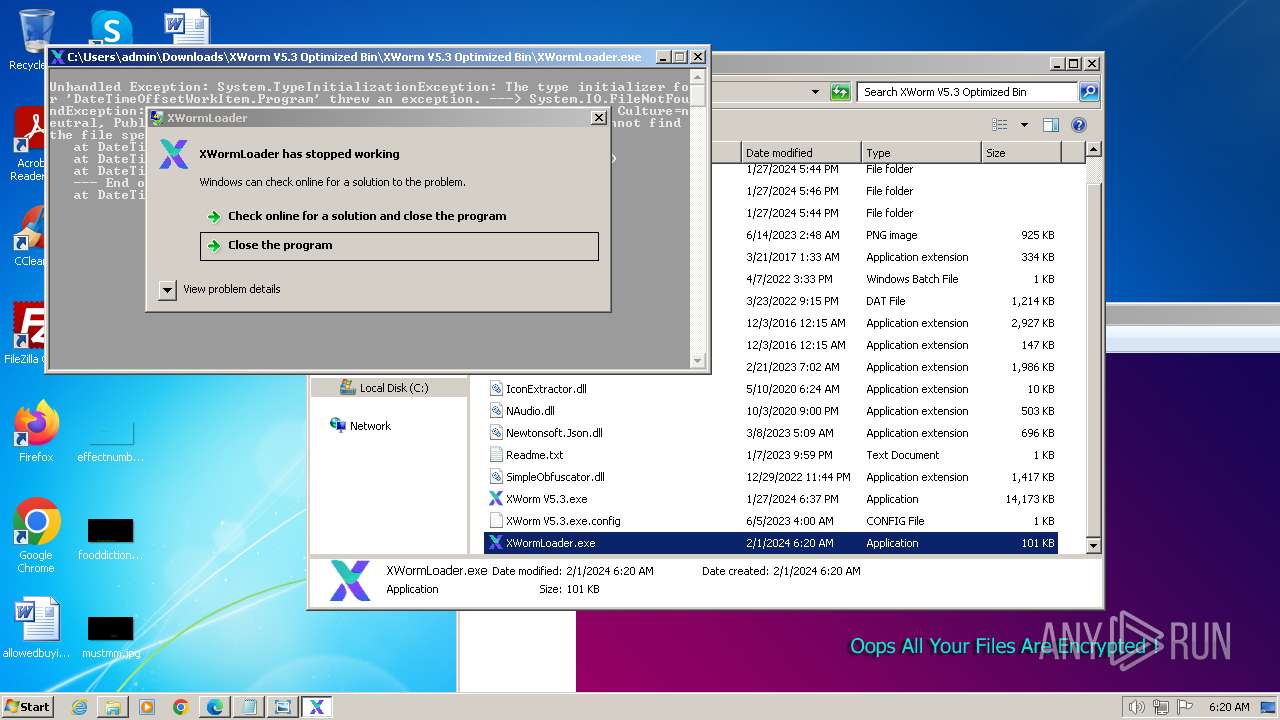
Task: Launch Internet Explorer from the taskbar
Action: 79,707
